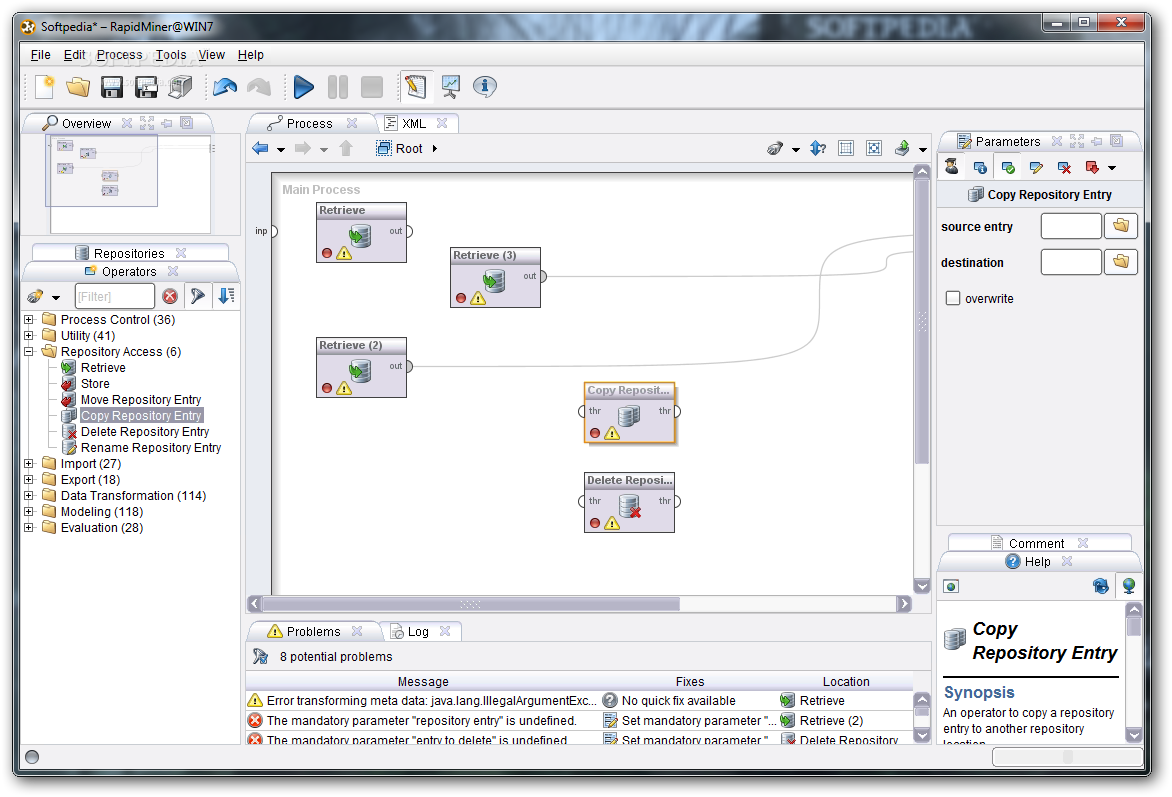1172x797 pixels.
Task: Expand the Utility operators folder
Action: [x=29, y=336]
